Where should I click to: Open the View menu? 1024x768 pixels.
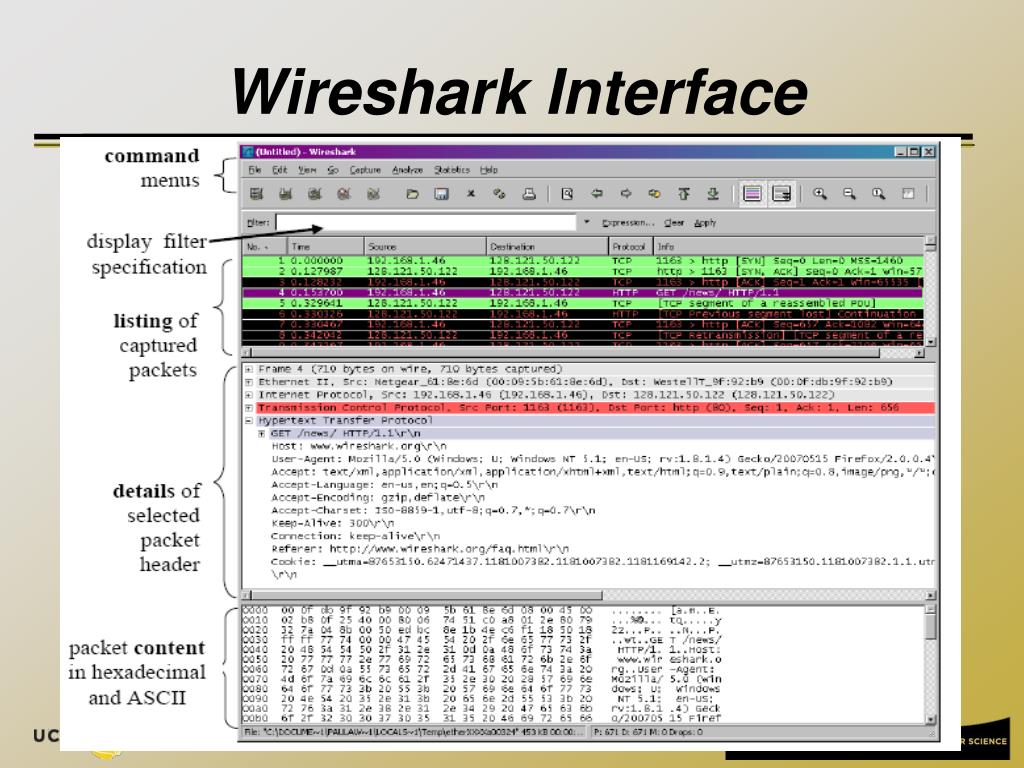point(307,170)
